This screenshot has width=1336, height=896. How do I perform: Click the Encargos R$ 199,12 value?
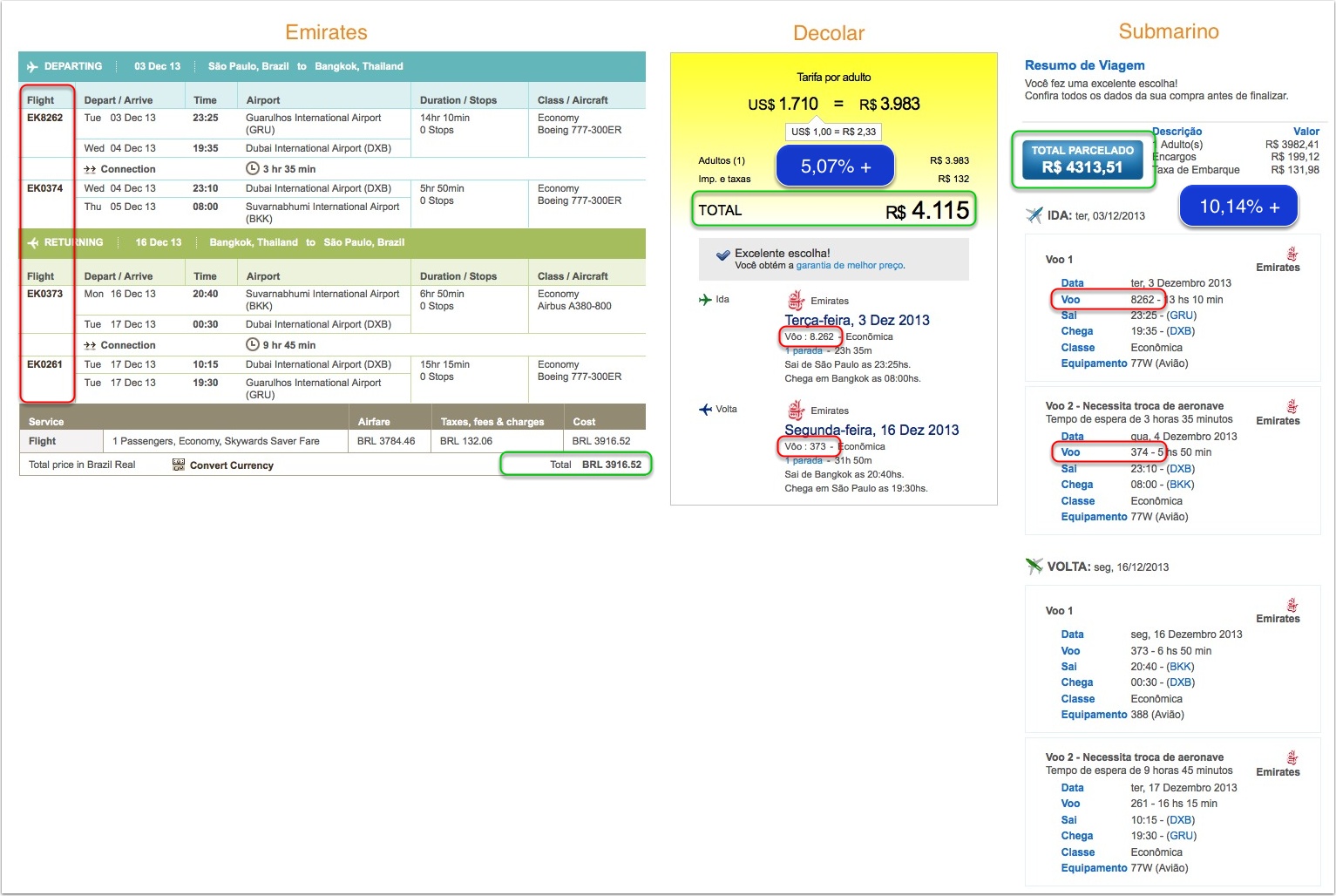[x=1295, y=157]
